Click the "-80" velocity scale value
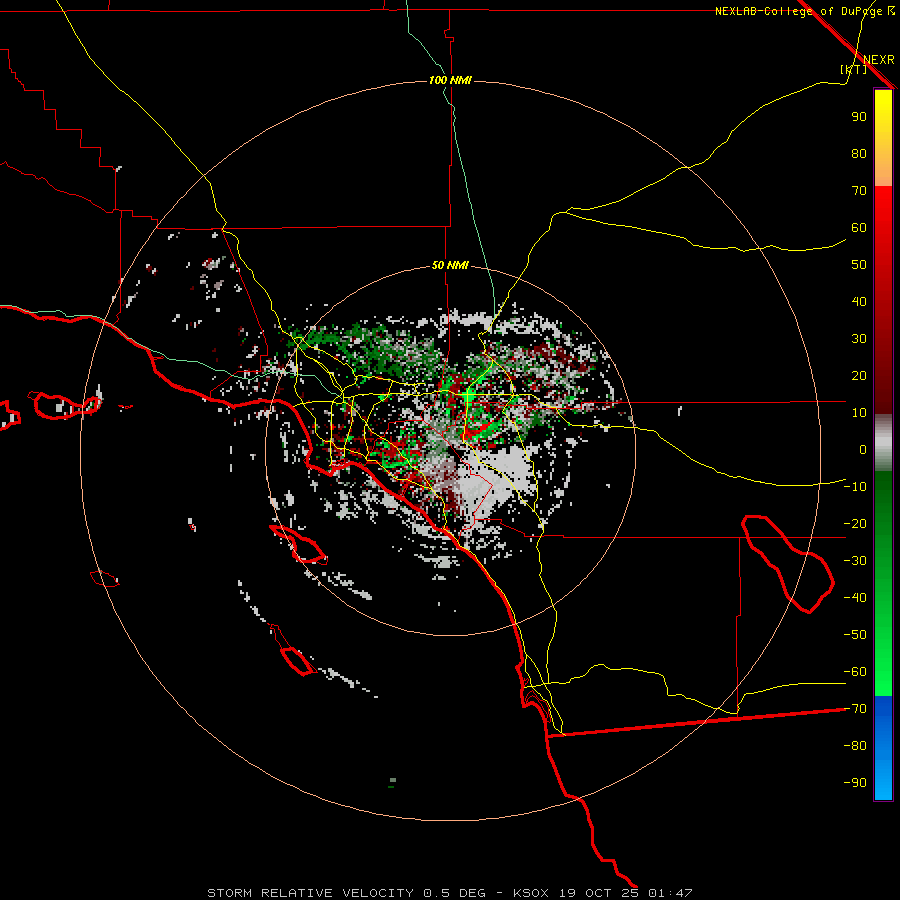 855,746
